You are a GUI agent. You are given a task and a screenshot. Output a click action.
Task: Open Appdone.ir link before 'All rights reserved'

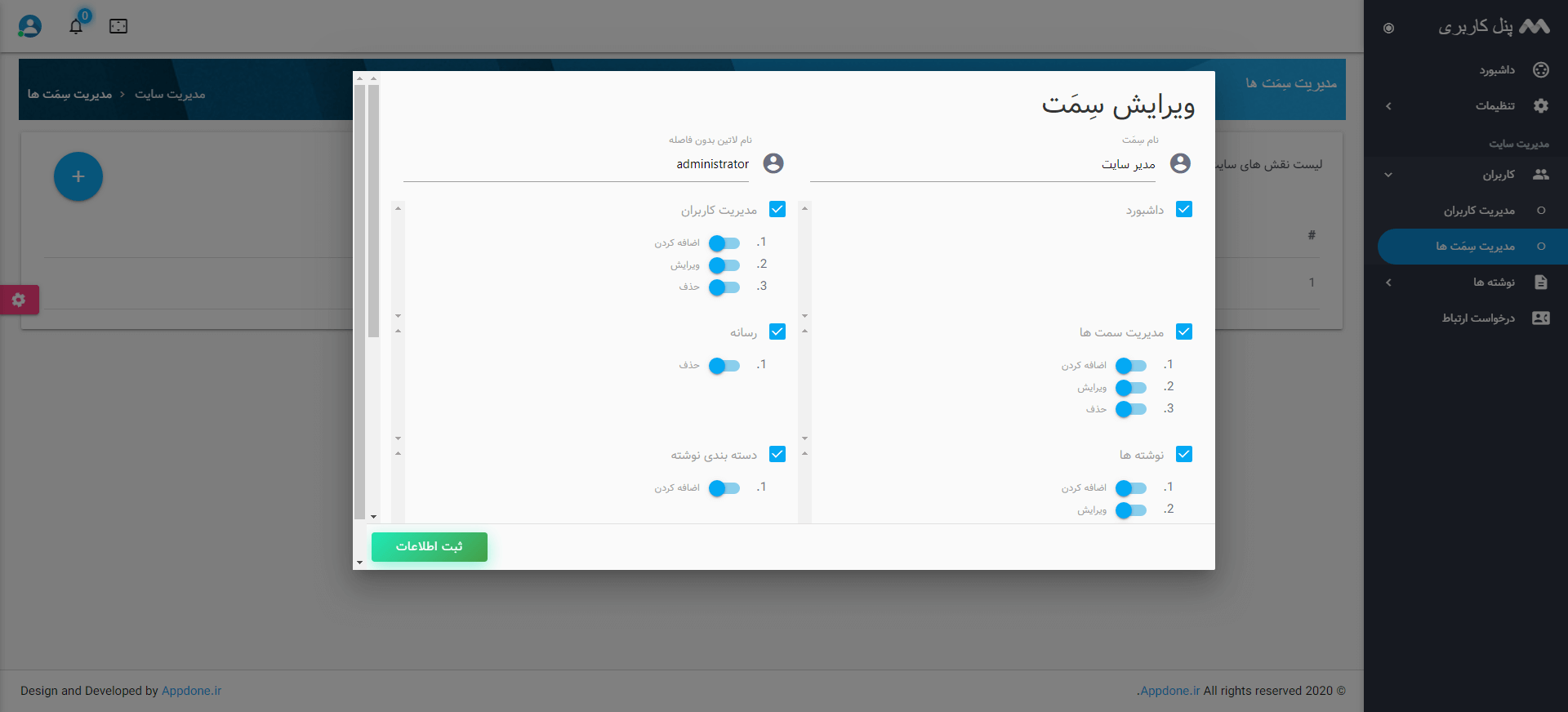point(1169,691)
